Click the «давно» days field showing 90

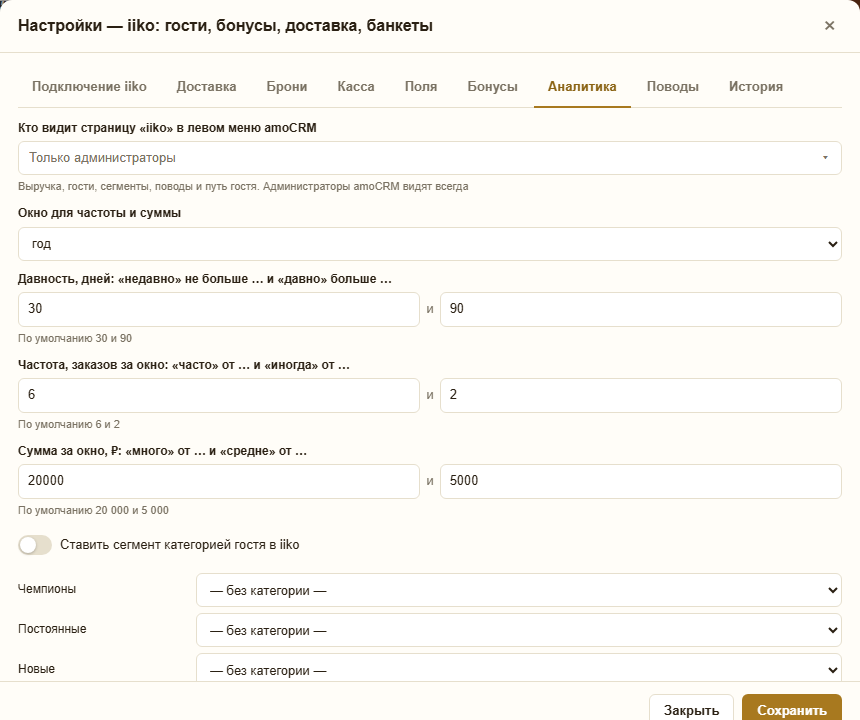[x=641, y=309]
